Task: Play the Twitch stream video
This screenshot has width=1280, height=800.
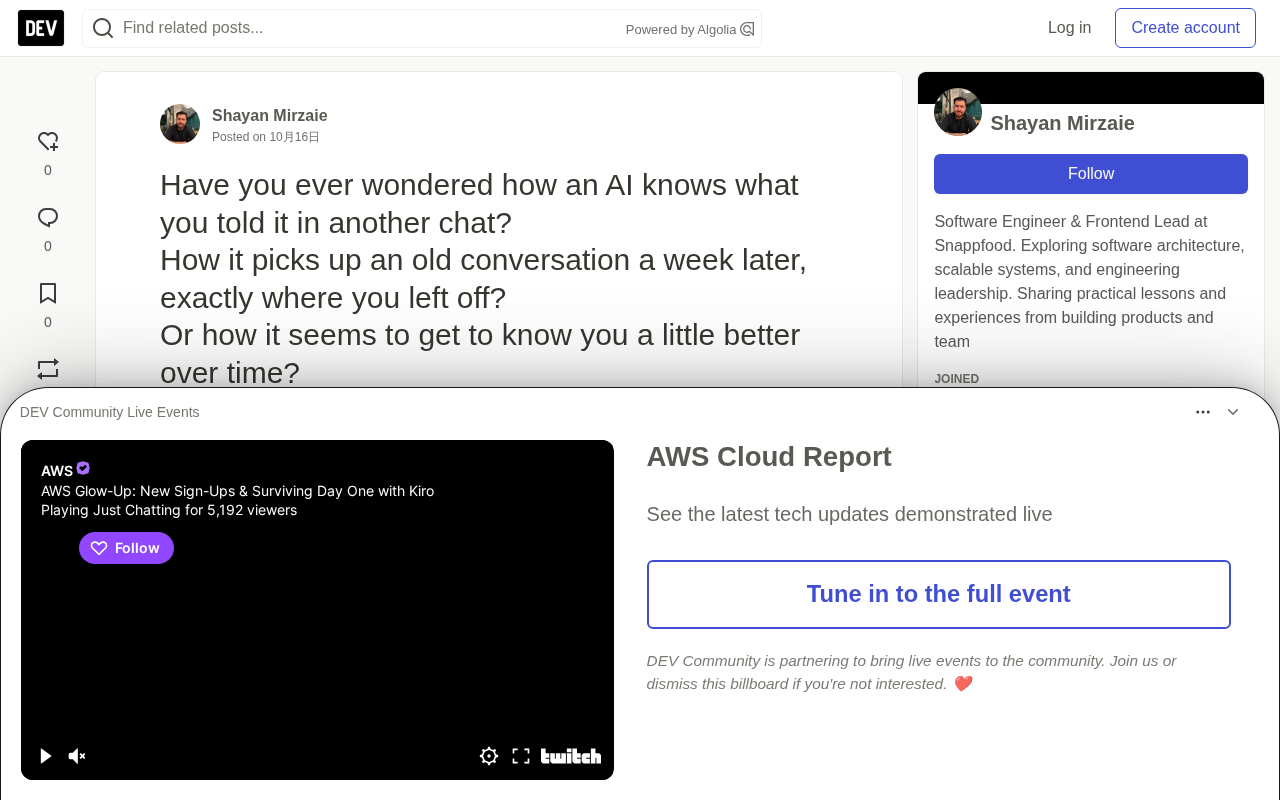Action: click(45, 756)
